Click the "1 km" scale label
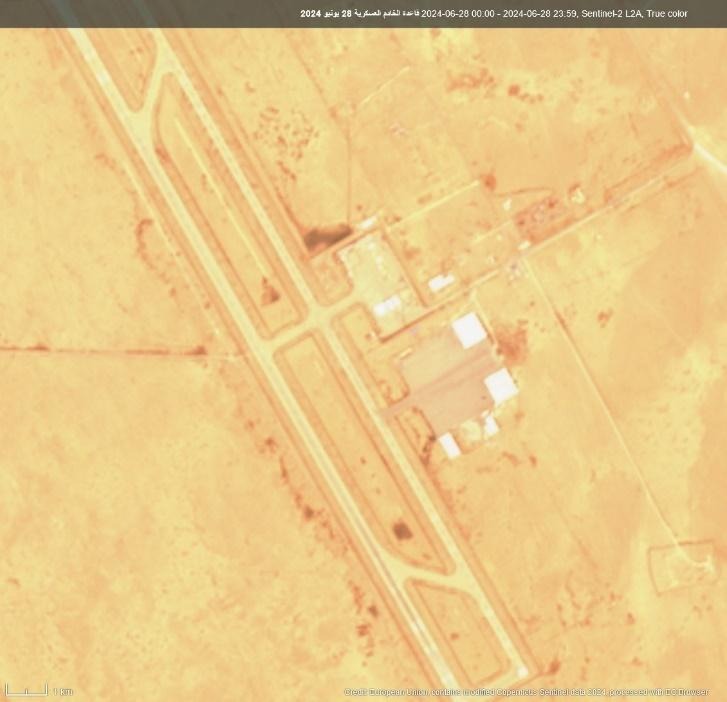Image resolution: width=727 pixels, height=702 pixels. pyautogui.click(x=63, y=691)
